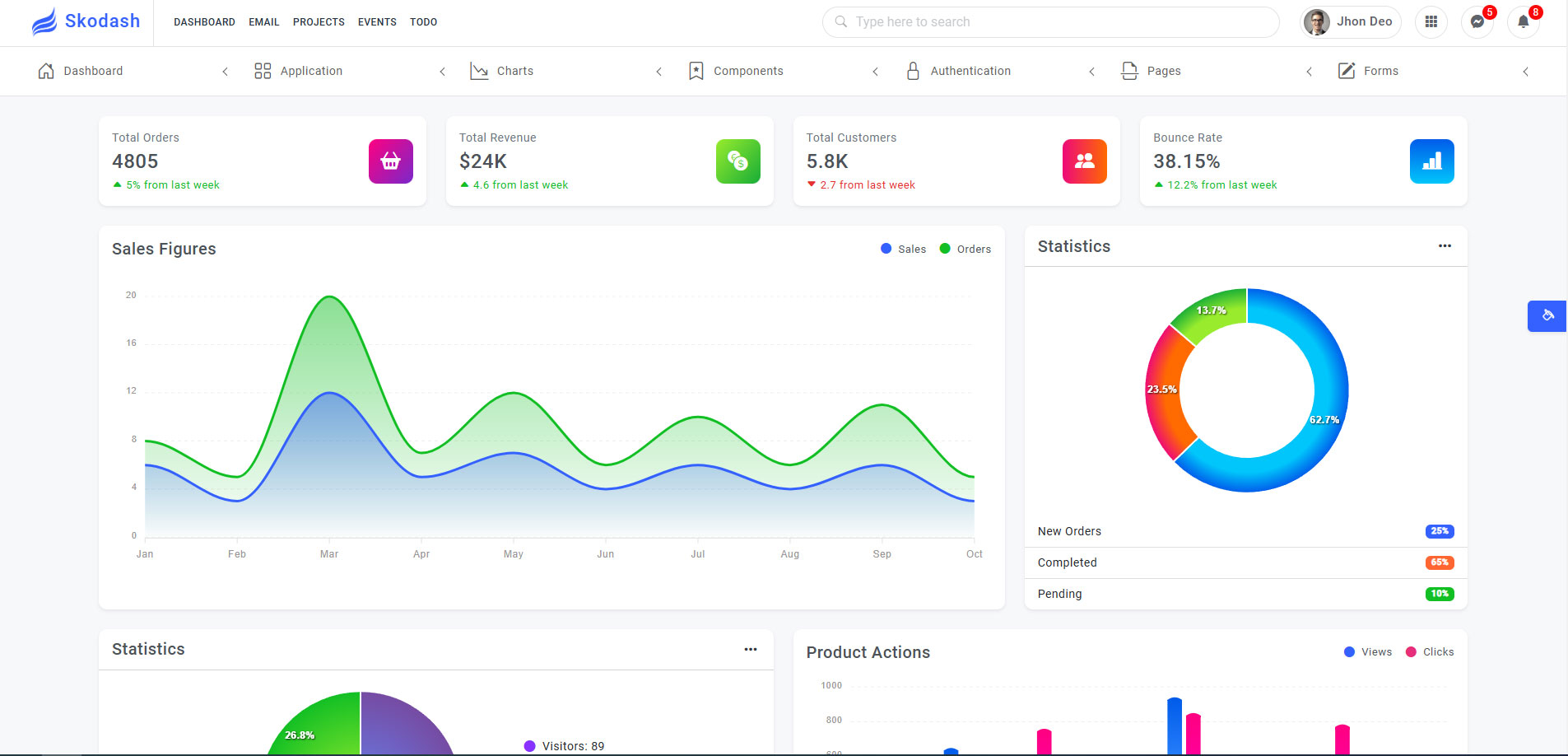Select the Charts navigation label
Viewport: 1568px width, 756px height.
[515, 71]
